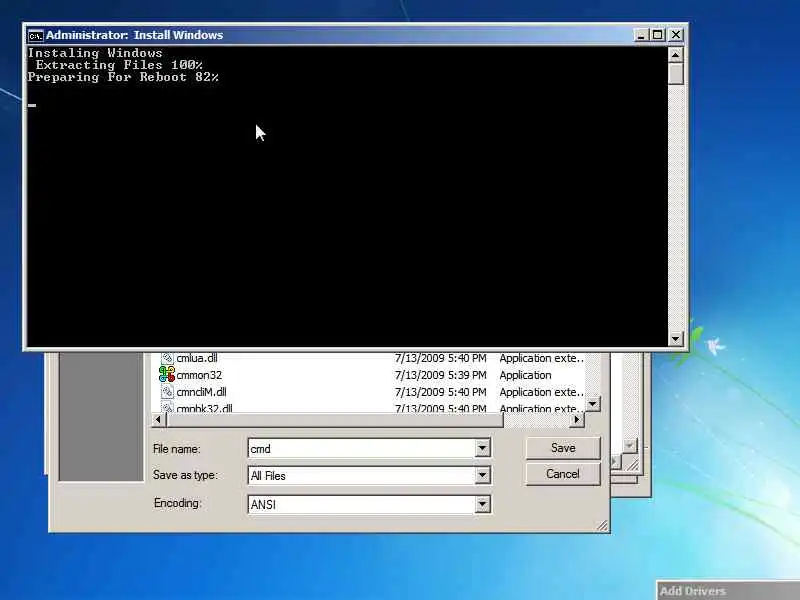Click the cmd window system menu icon
The width and height of the screenshot is (800, 600).
[x=36, y=35]
